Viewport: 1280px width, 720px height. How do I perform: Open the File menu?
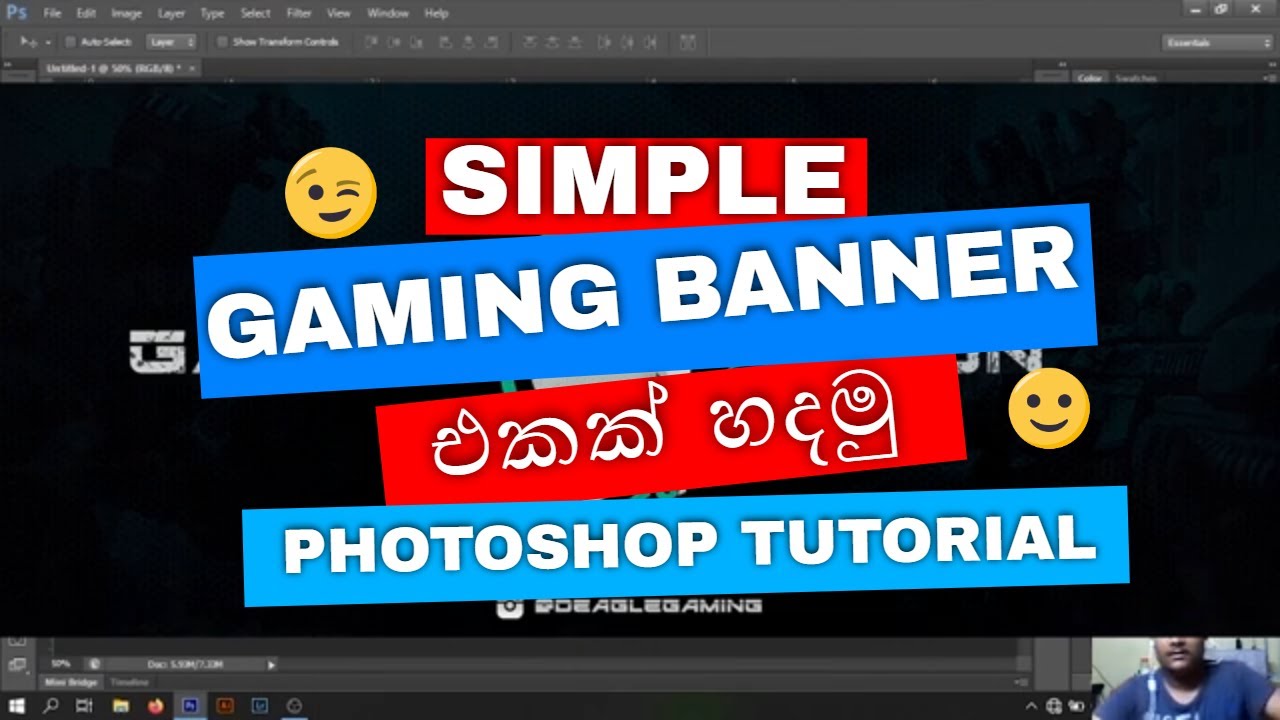(52, 13)
